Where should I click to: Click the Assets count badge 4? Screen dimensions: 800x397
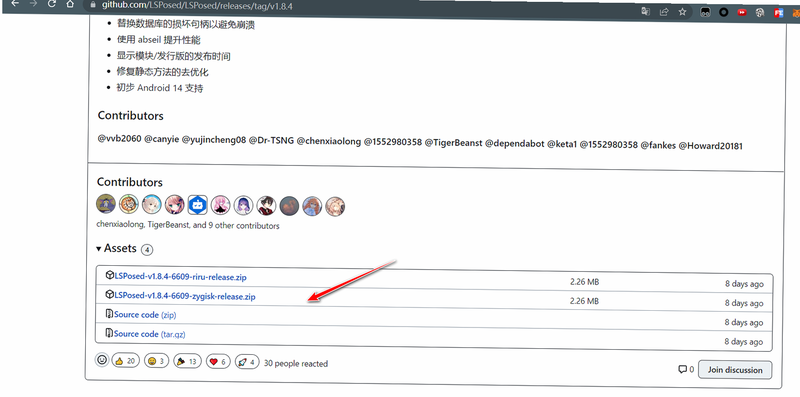(147, 250)
